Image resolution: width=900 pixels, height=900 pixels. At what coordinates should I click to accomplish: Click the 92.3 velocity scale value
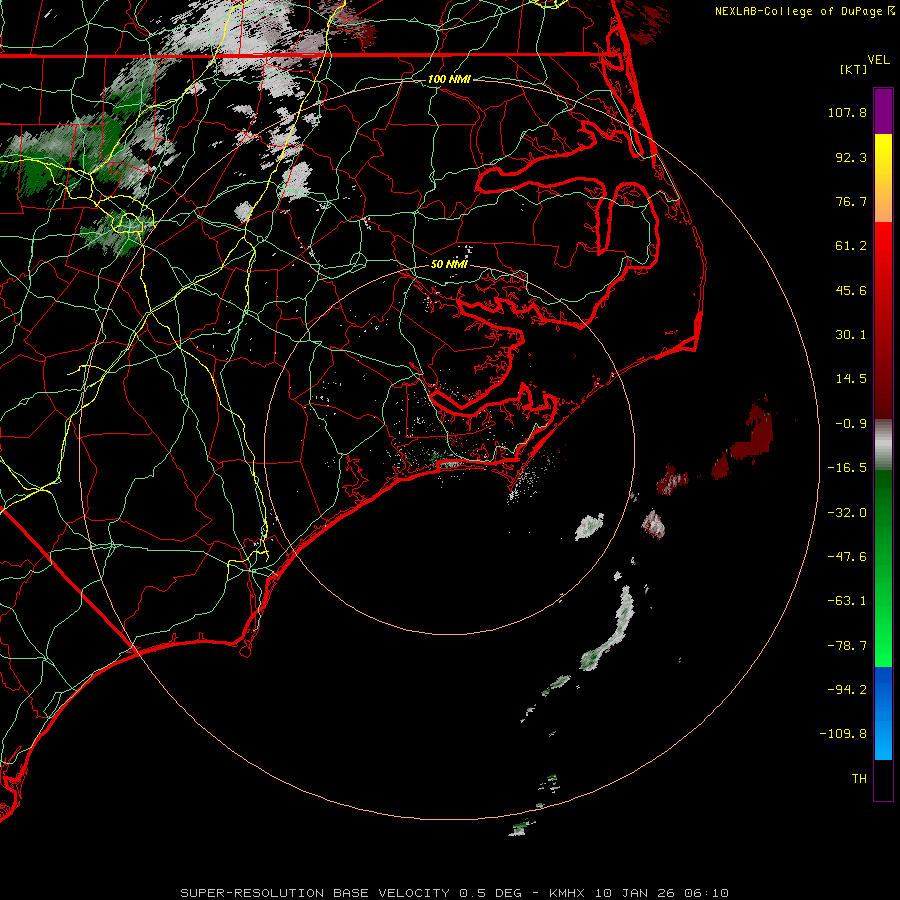pyautogui.click(x=851, y=157)
